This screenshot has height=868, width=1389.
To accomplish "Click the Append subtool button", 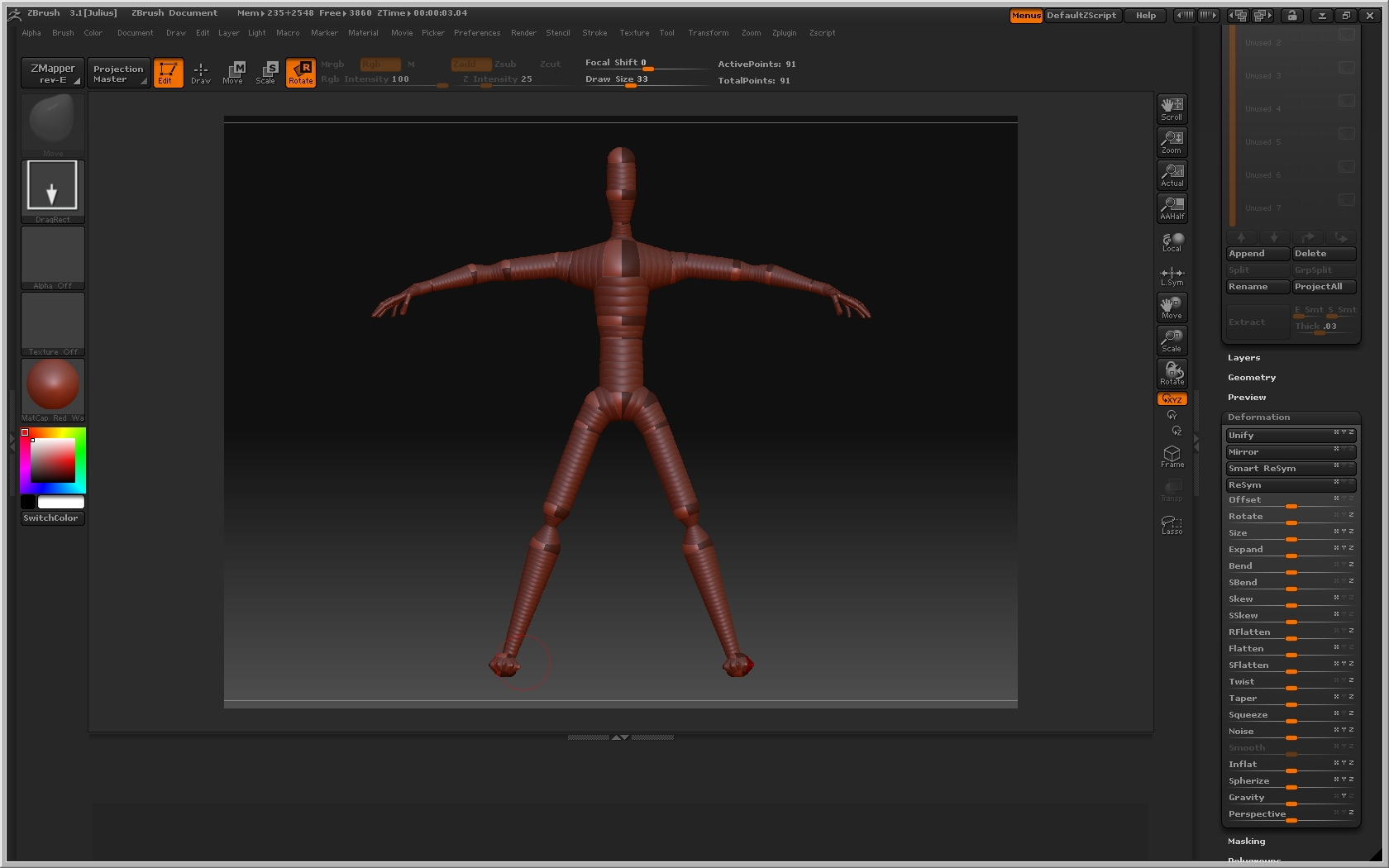I will click(x=1257, y=254).
